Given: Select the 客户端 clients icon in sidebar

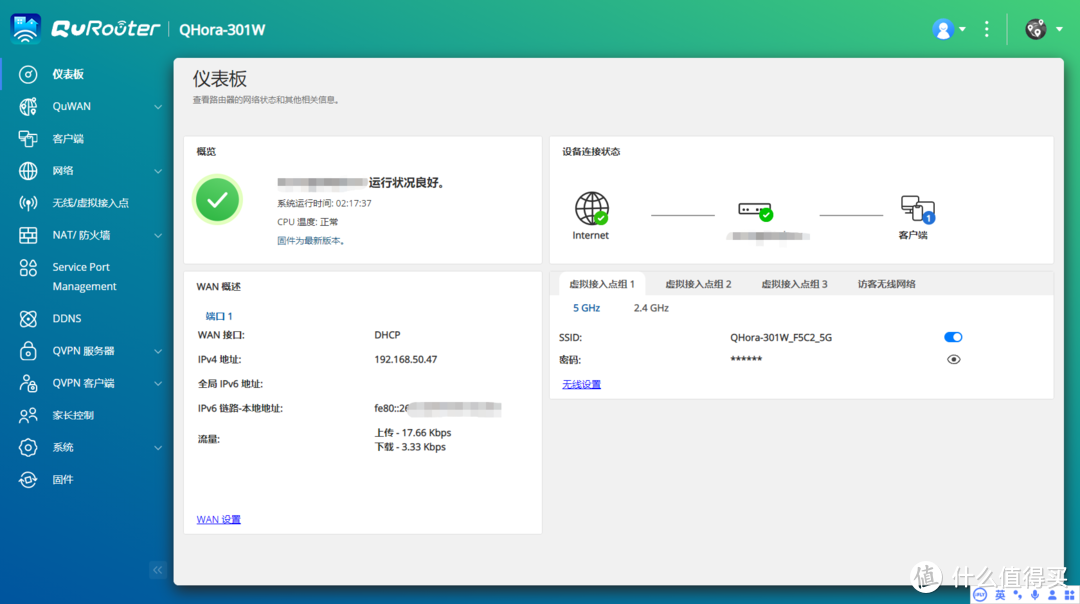Looking at the screenshot, I should tap(27, 138).
